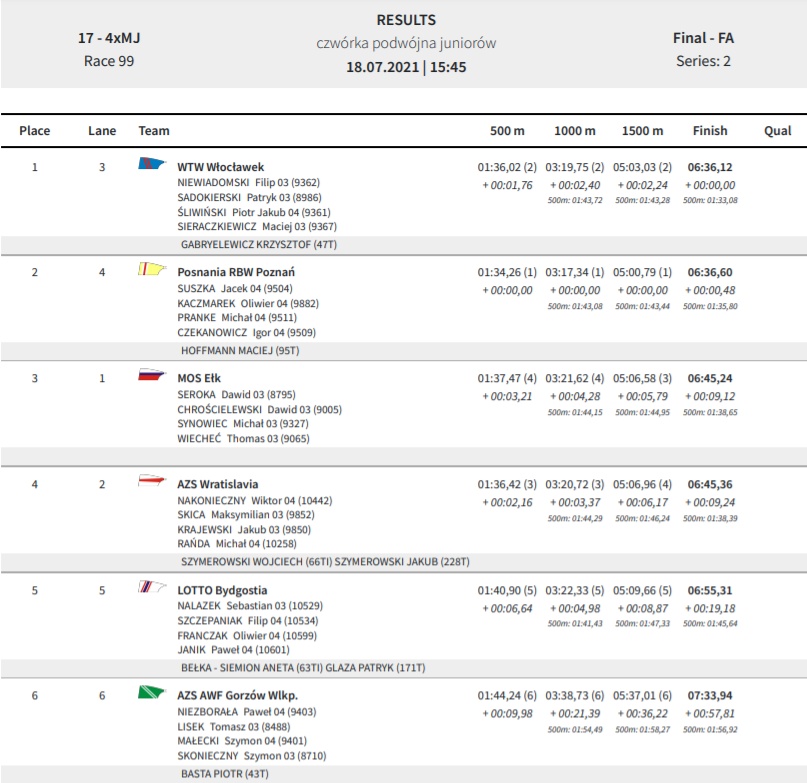Click rower SEROKA Dawid 03 (8795)
This screenshot has height=783, width=807.
coord(237,395)
